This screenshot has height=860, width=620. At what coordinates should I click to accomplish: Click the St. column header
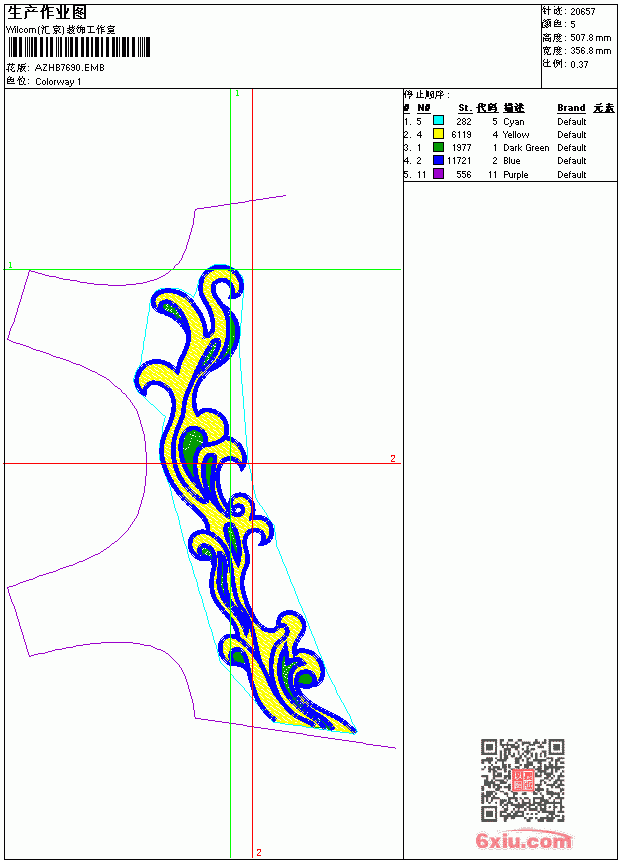pyautogui.click(x=465, y=108)
